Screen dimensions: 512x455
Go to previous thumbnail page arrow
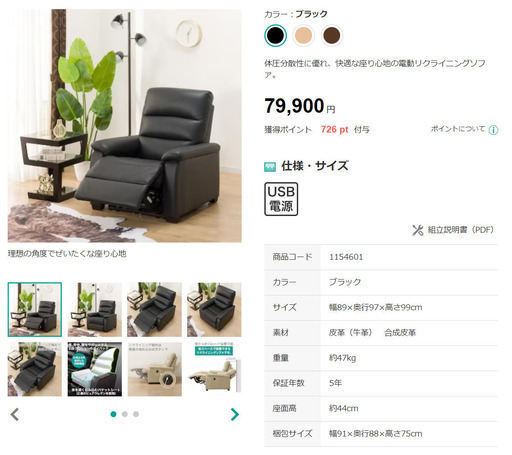15,414
